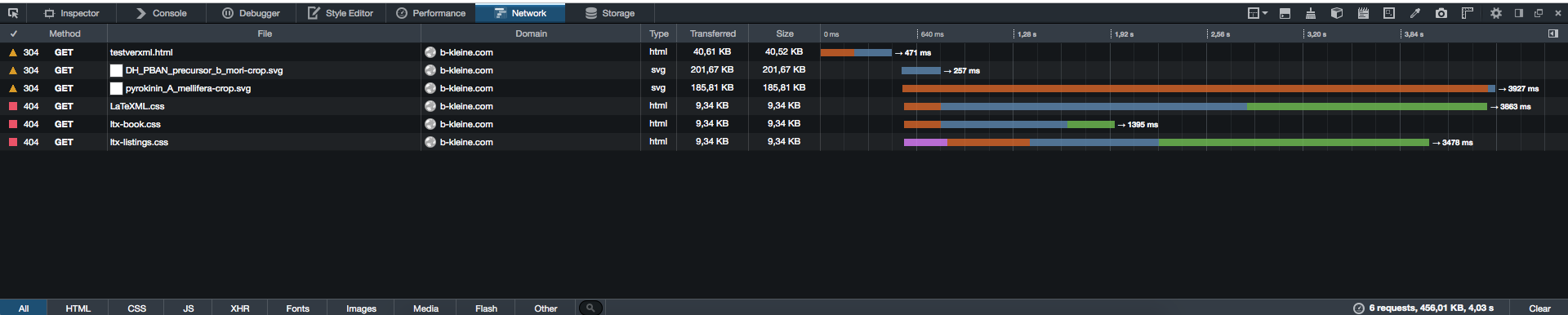The image size is (1568, 315).
Task: Filter requests by Other
Action: (x=546, y=308)
